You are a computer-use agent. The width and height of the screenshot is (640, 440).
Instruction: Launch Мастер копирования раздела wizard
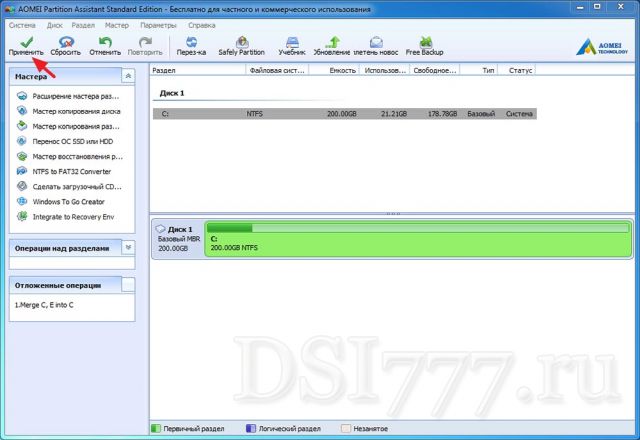pyautogui.click(x=76, y=127)
